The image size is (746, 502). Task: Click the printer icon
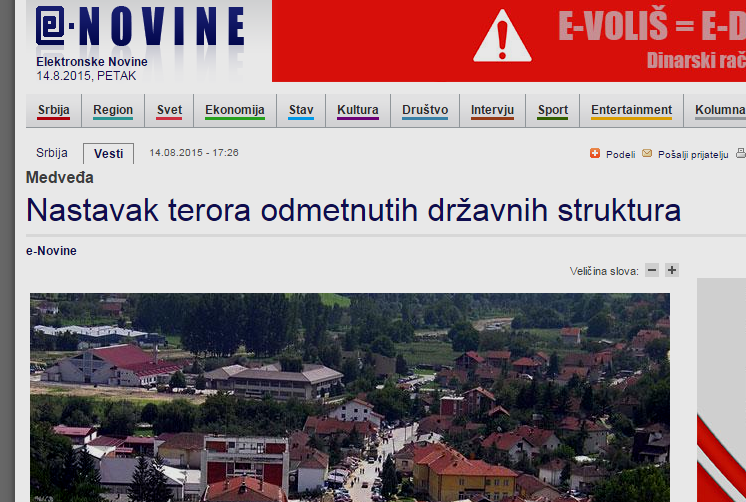(741, 153)
